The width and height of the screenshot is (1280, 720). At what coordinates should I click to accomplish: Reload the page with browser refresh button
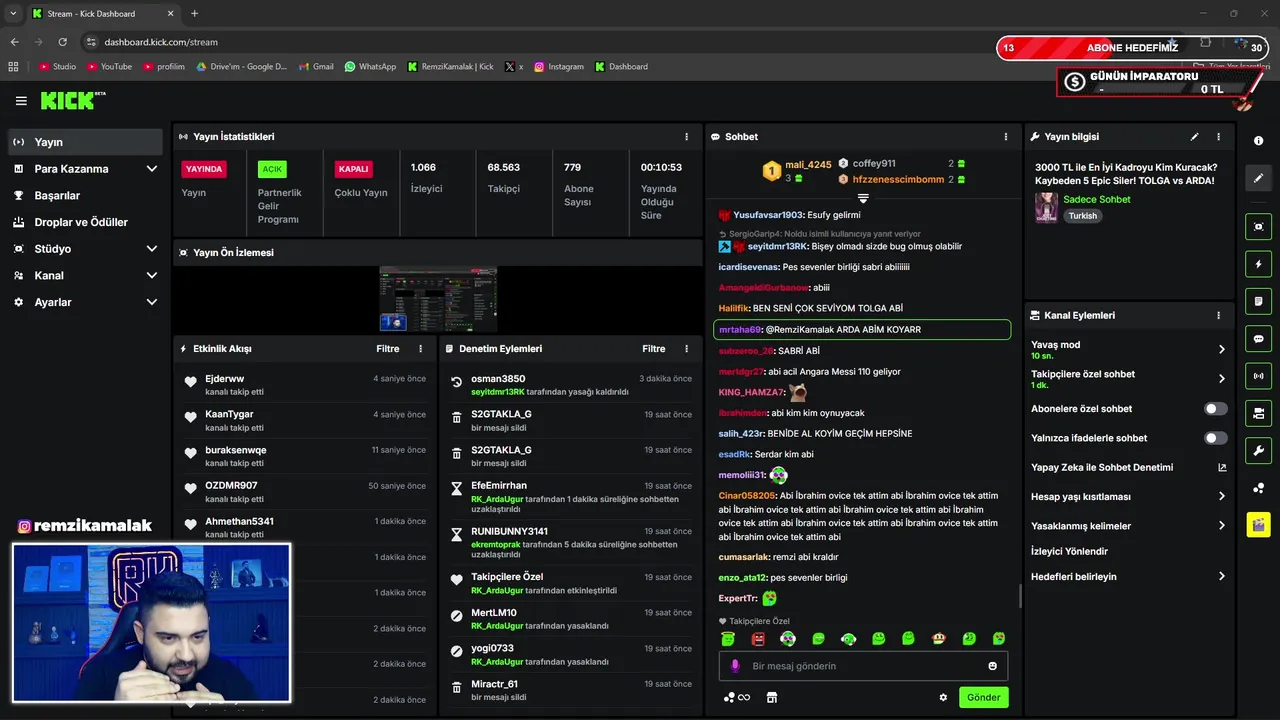[x=63, y=42]
